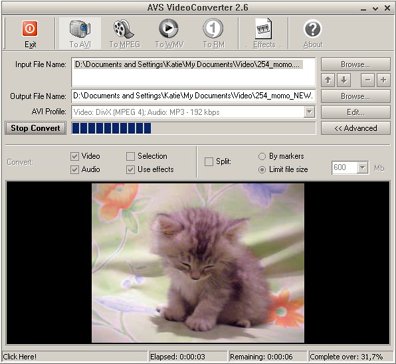This screenshot has height=364, width=396.
Task: Select the By markers radio option
Action: (x=262, y=156)
